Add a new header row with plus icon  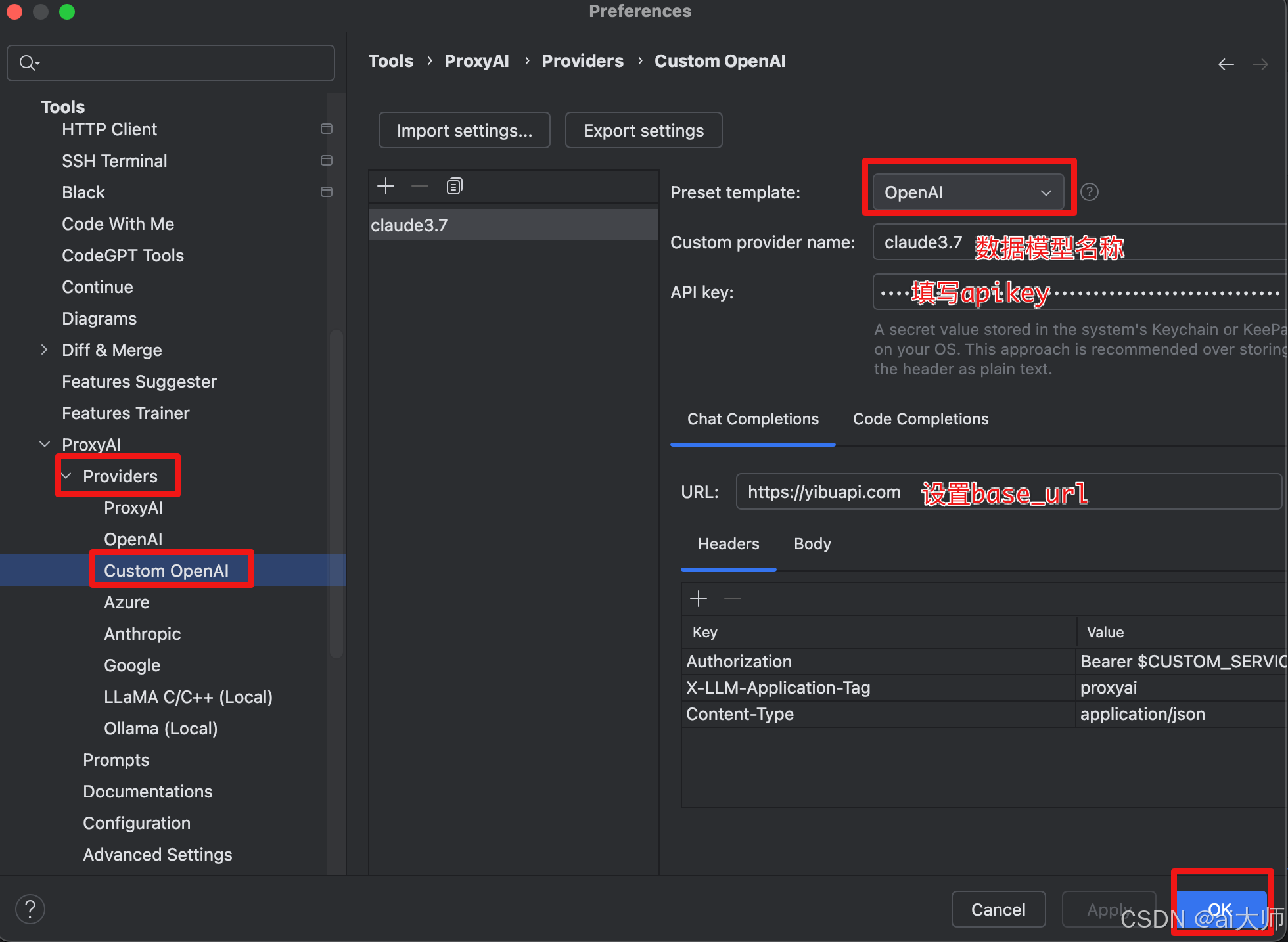(x=698, y=598)
